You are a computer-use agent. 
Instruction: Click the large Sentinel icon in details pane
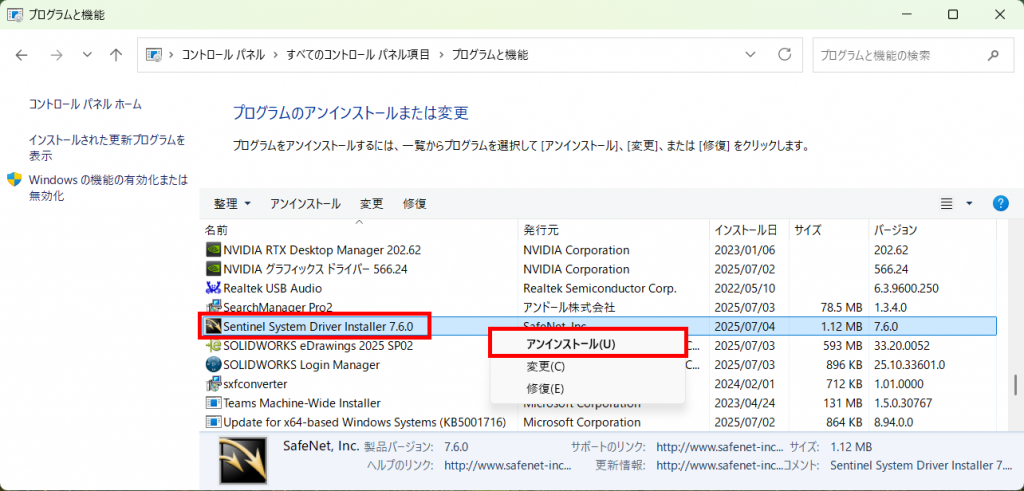pyautogui.click(x=243, y=461)
